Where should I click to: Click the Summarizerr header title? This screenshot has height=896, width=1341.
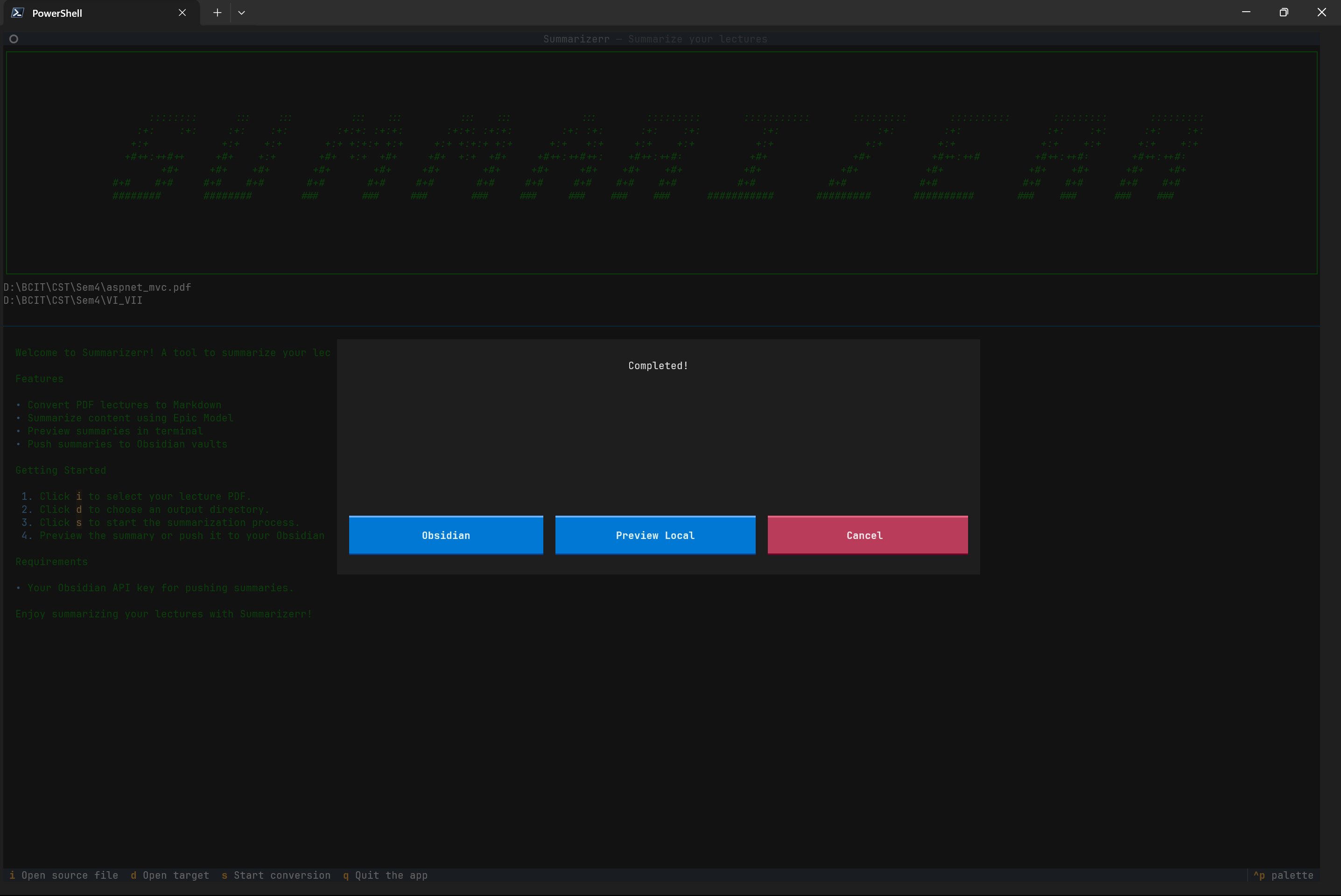pos(655,39)
